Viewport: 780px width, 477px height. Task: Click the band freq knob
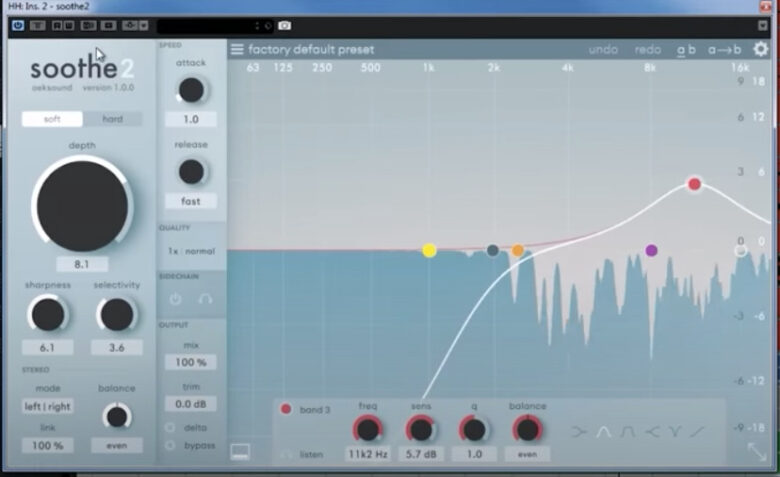[368, 429]
